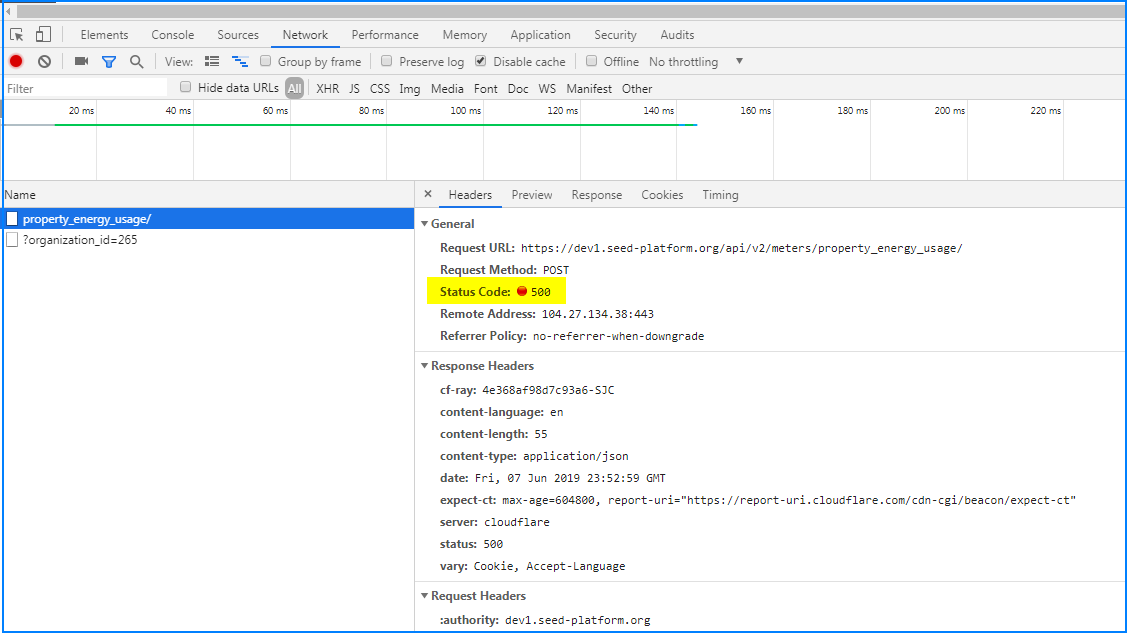1127x633 pixels.
Task: Switch to the Preview detail tab
Action: tap(532, 195)
